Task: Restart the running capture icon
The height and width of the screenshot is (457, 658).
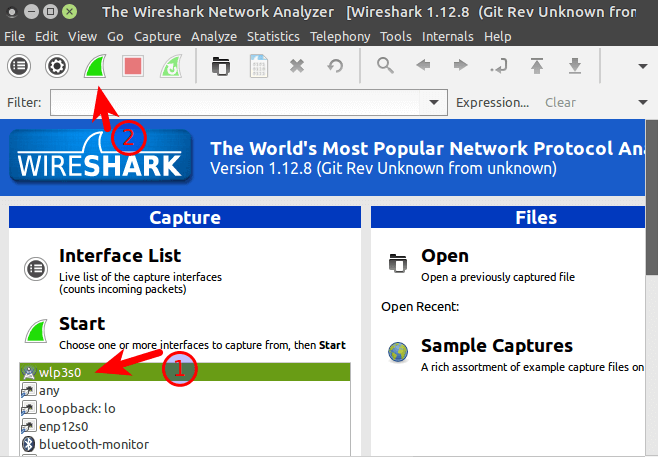Action: click(x=171, y=67)
